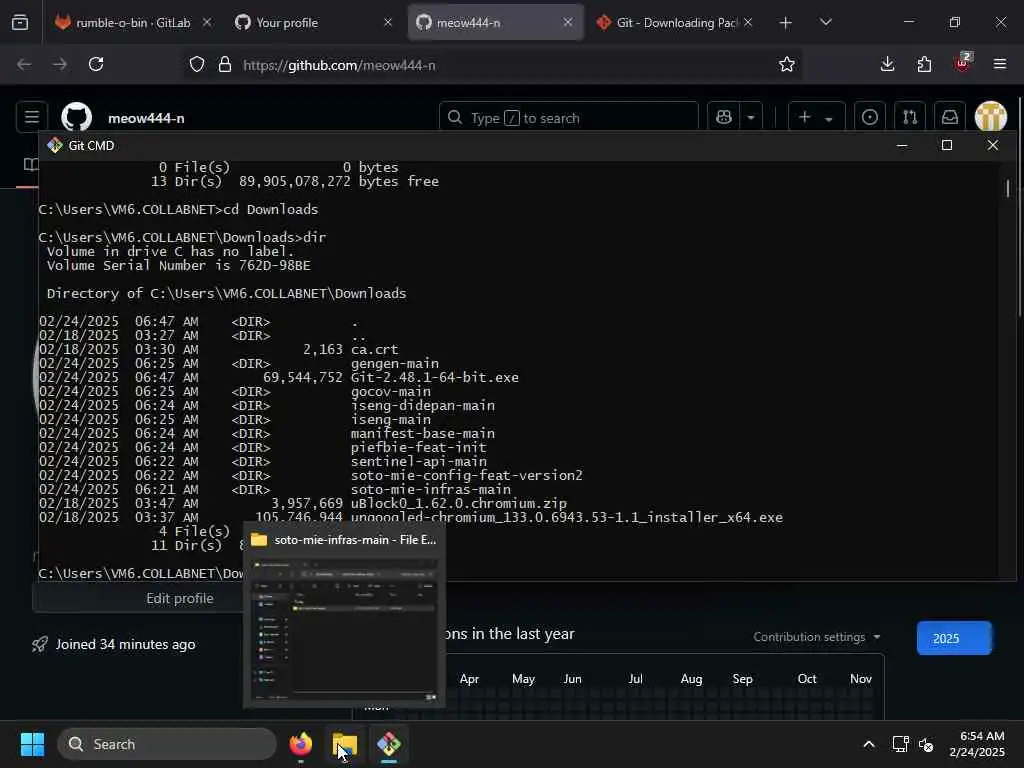The image size is (1024, 768).
Task: Open Firefox tab overview icon
Action: click(20, 22)
